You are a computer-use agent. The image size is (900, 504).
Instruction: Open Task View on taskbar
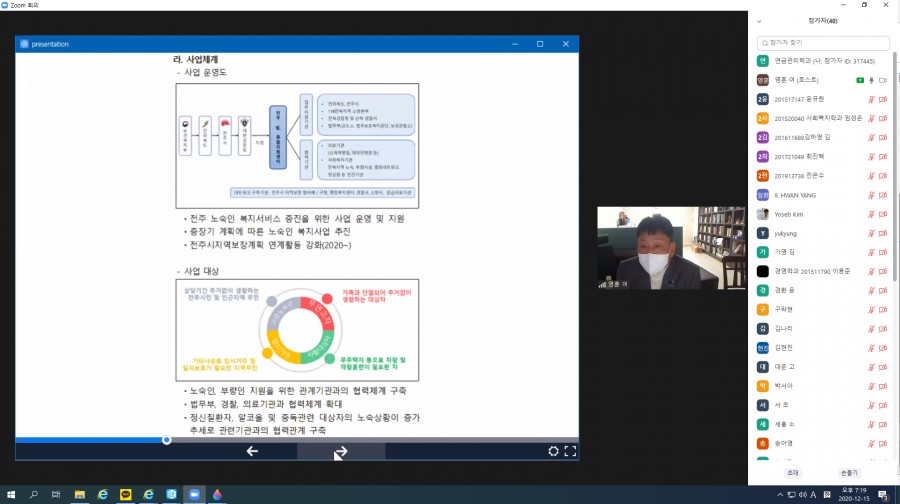click(56, 494)
